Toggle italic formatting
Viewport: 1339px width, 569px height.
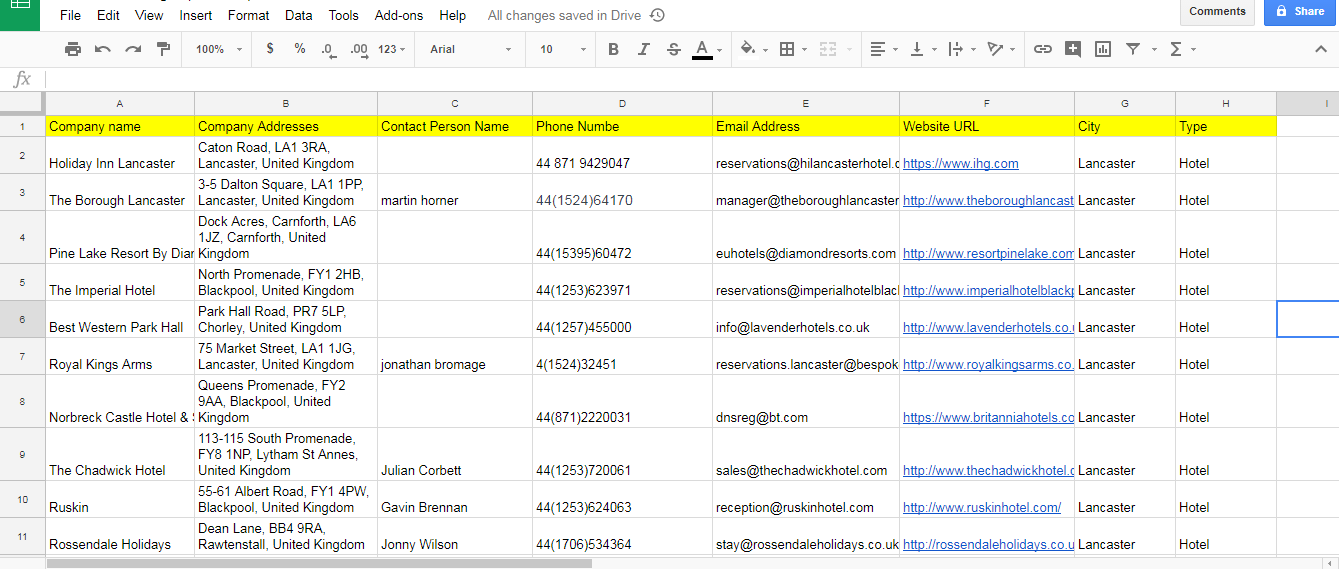point(643,49)
